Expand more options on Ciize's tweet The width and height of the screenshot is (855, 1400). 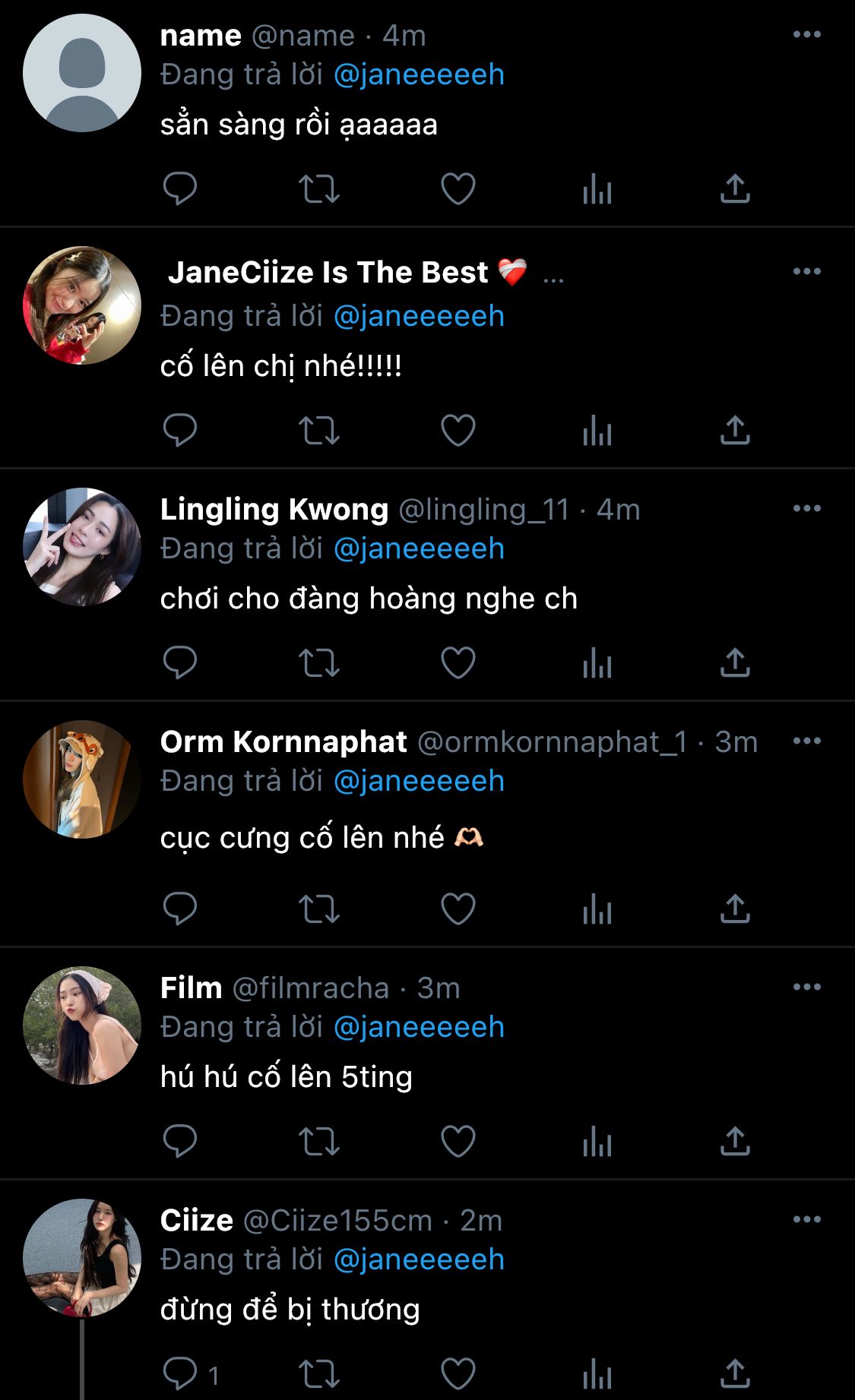coord(806,1219)
